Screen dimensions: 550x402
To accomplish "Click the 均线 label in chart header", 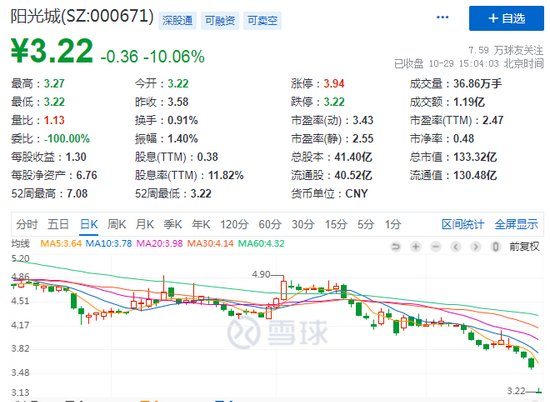I will [x=20, y=243].
